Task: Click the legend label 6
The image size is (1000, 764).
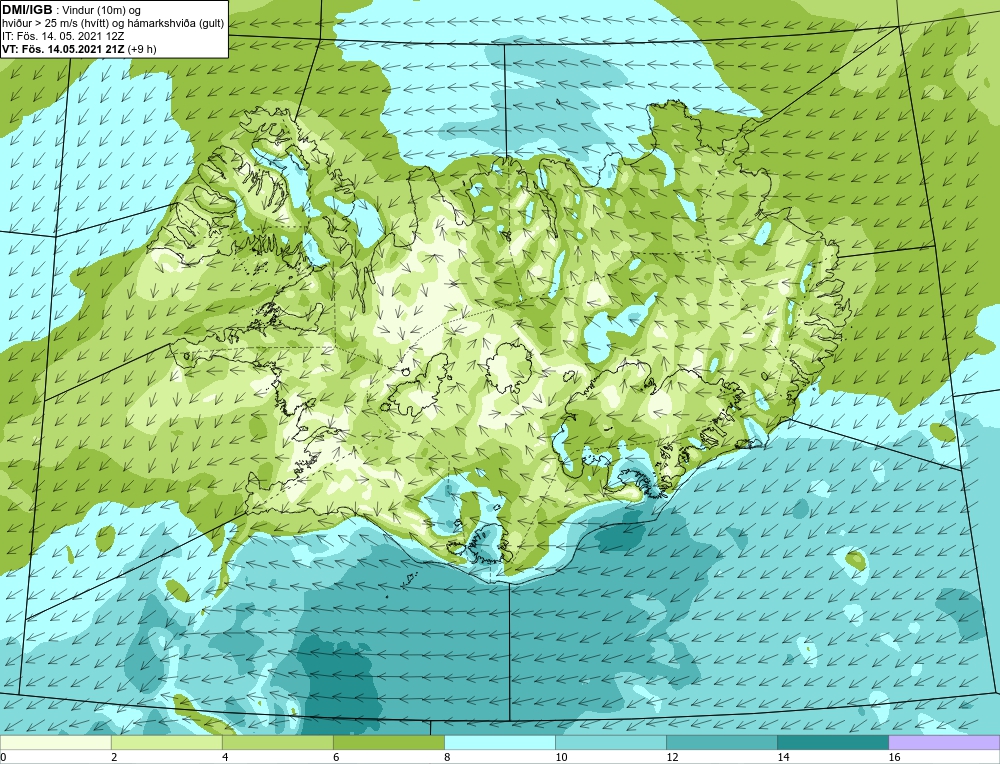Action: 336,757
